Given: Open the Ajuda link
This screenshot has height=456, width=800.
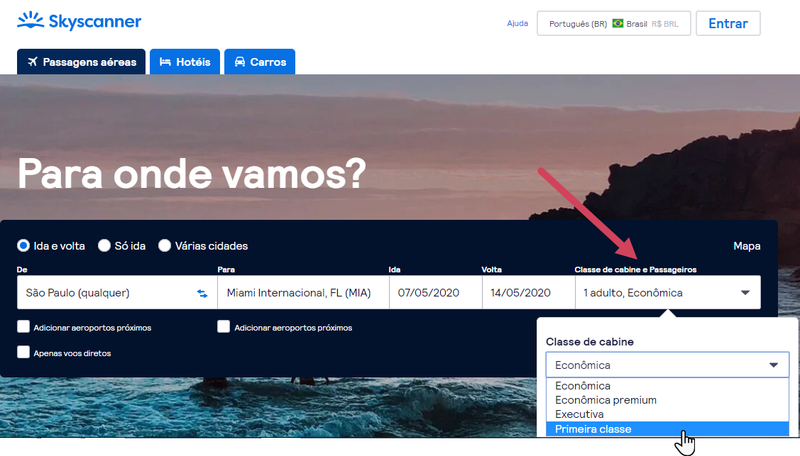Looking at the screenshot, I should (517, 23).
